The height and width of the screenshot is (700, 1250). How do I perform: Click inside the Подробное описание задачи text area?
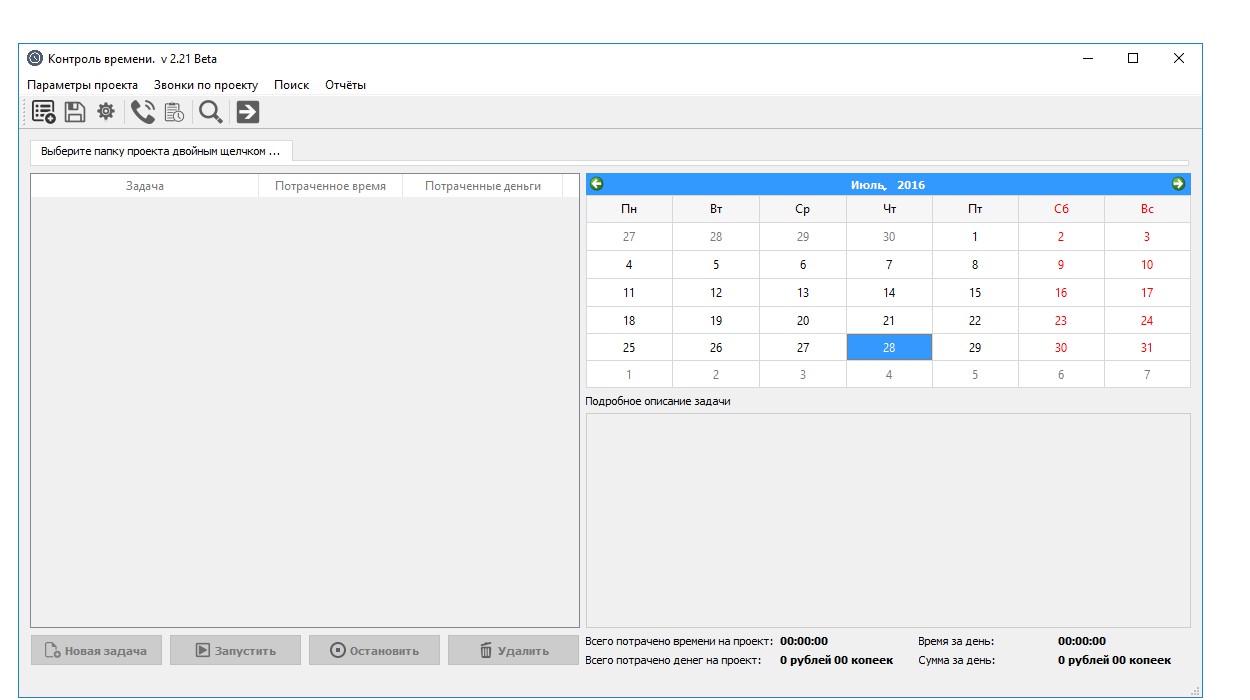click(888, 520)
